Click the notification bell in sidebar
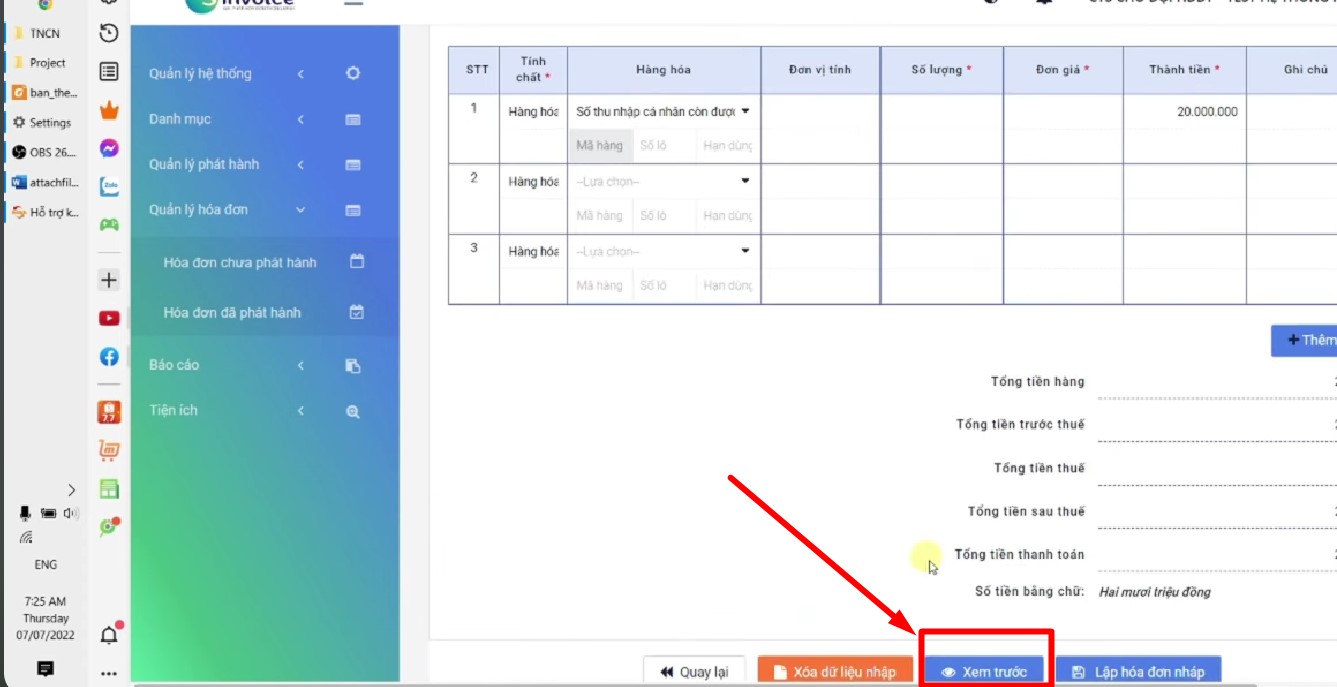 (x=109, y=634)
